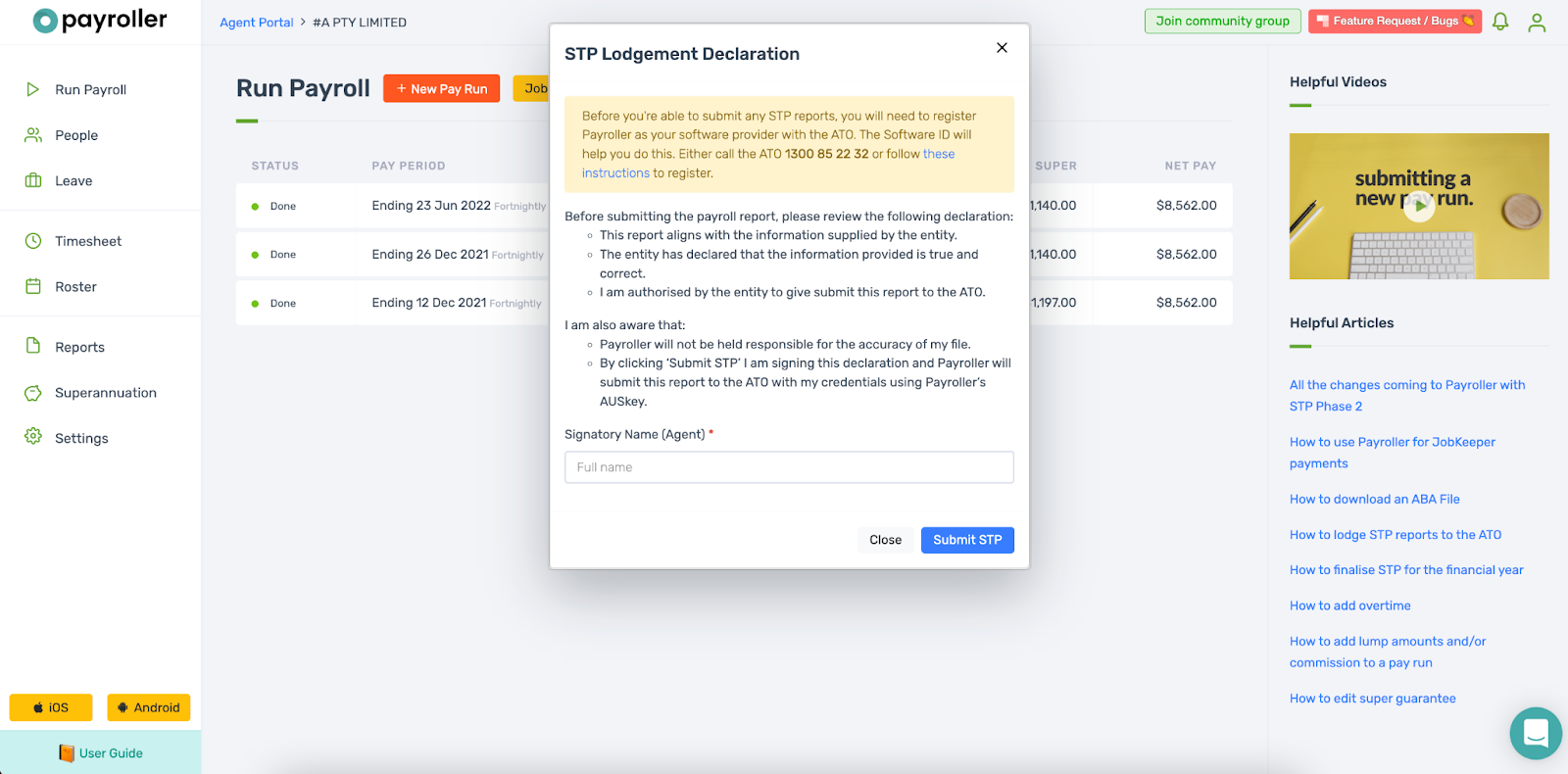Open the lump amounts and commission article
1568x774 pixels.
[1388, 652]
